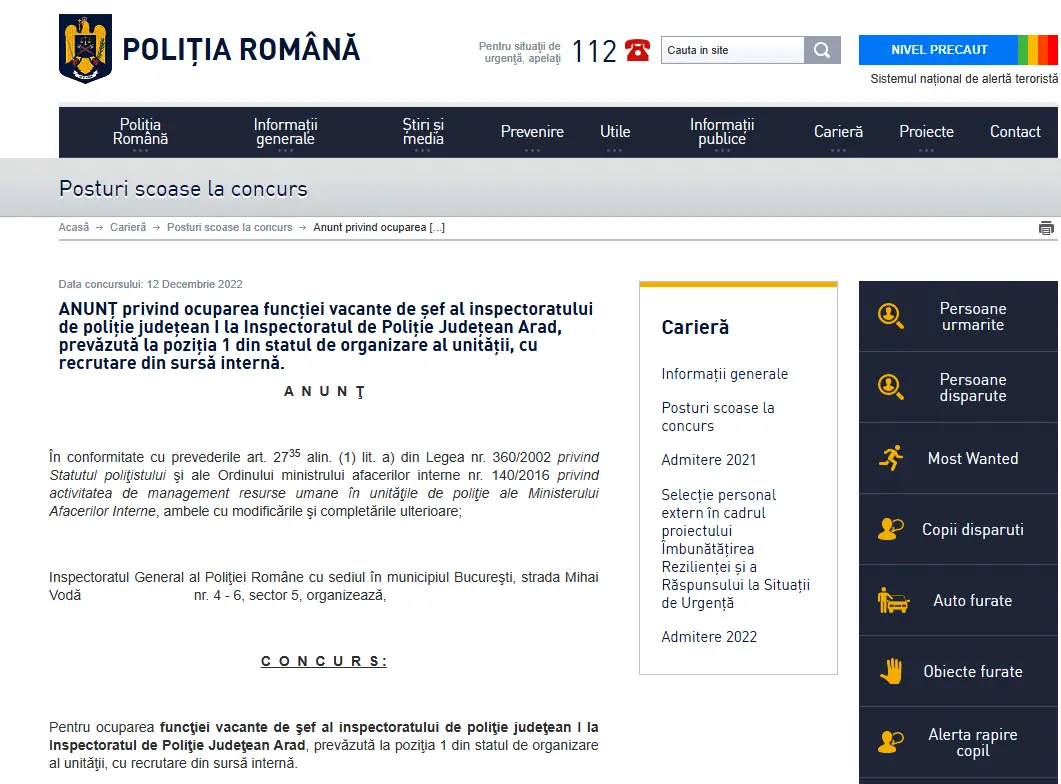Click the Most Wanted label
This screenshot has width=1061, height=784.
point(972,459)
